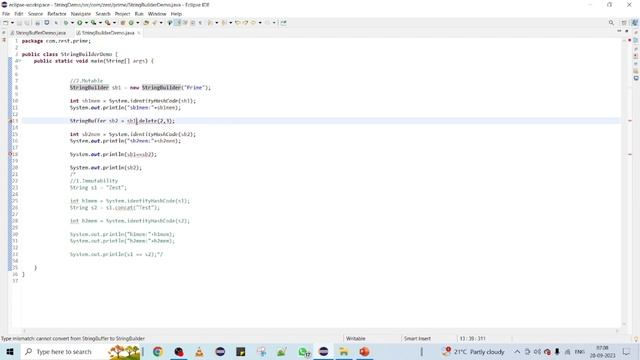Click error marker on line 18

[x=11, y=154]
